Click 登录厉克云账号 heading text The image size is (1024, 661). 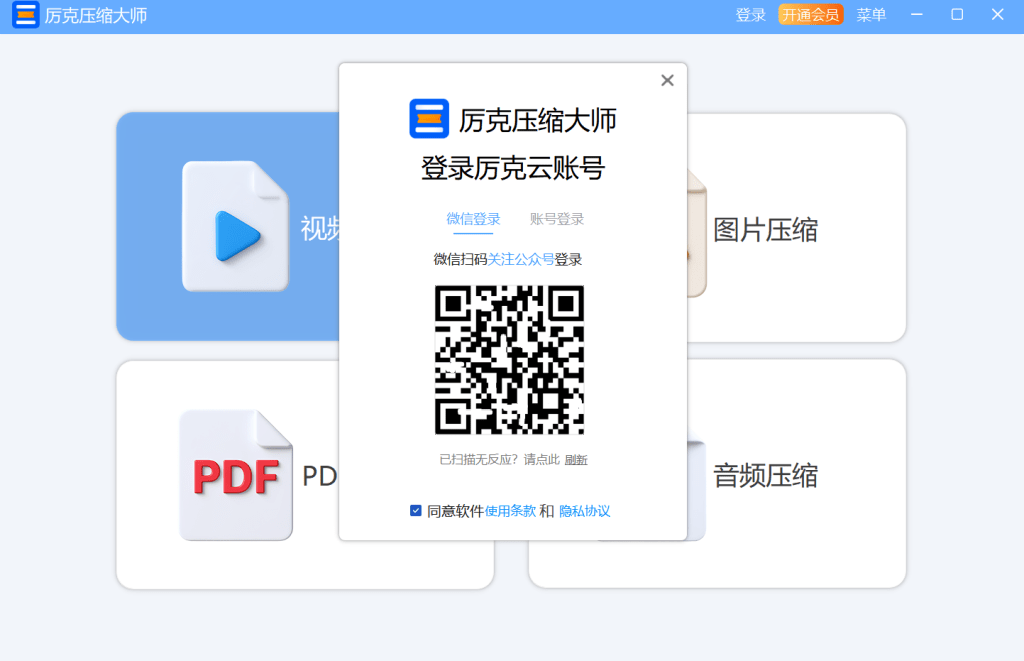(x=513, y=169)
